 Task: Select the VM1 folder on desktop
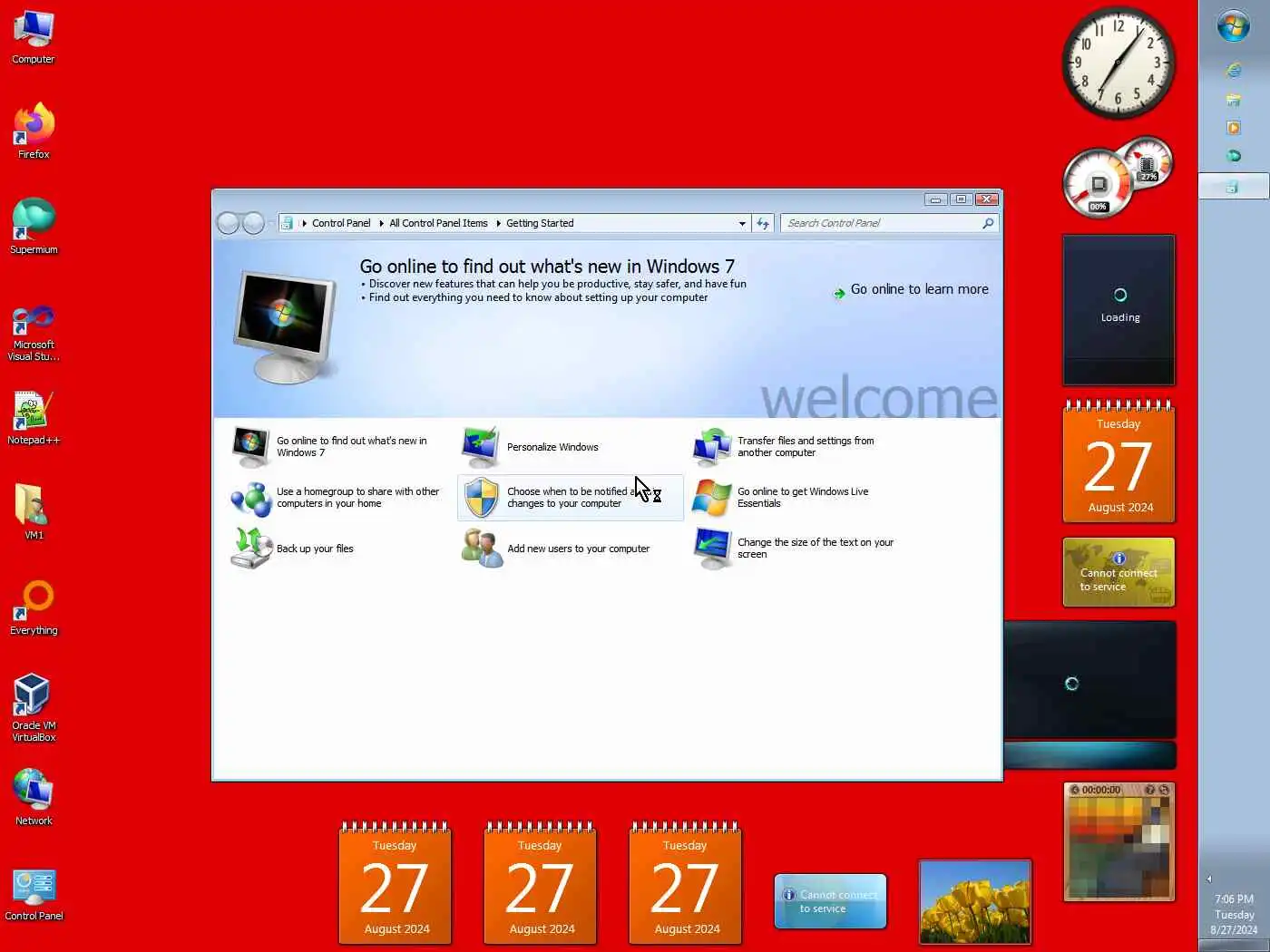coord(34,513)
